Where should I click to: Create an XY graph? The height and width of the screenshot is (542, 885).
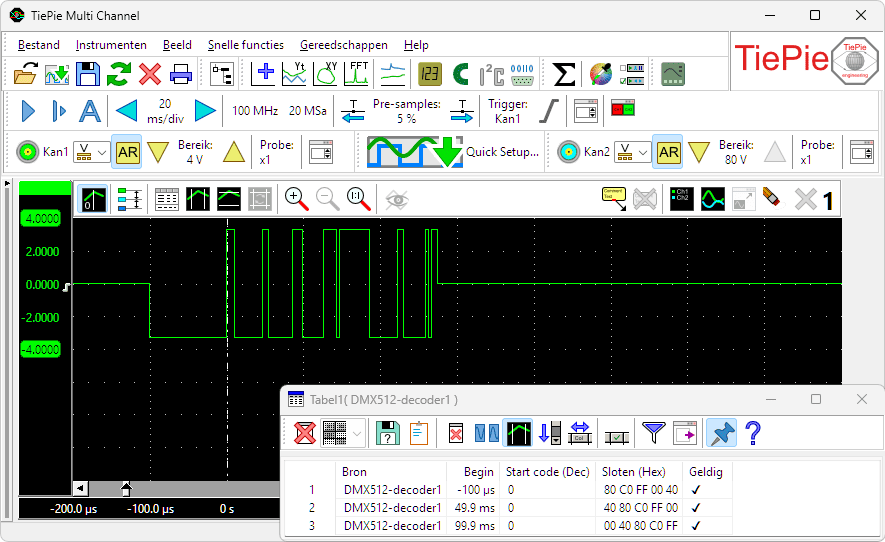[325, 74]
